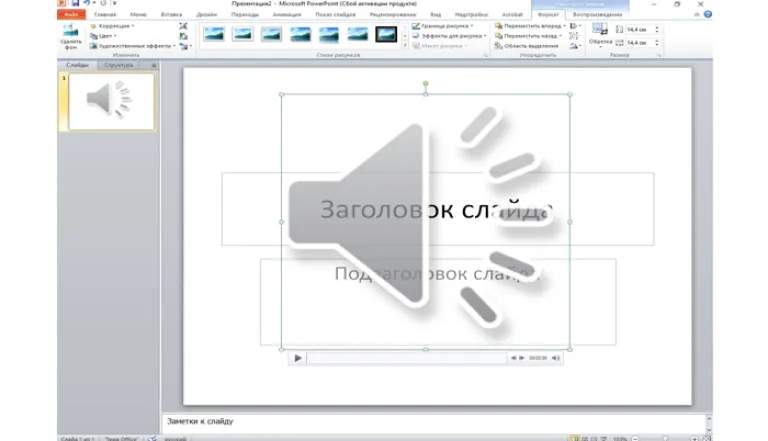Open Переместить вперед bring forward dropdown
The image size is (768, 441).
point(530,26)
